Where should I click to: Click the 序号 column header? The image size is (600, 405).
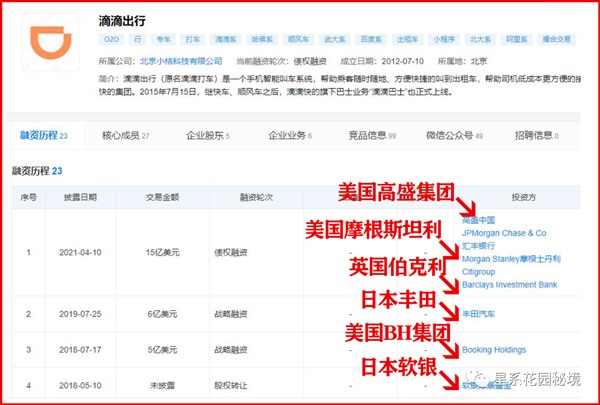[x=29, y=198]
